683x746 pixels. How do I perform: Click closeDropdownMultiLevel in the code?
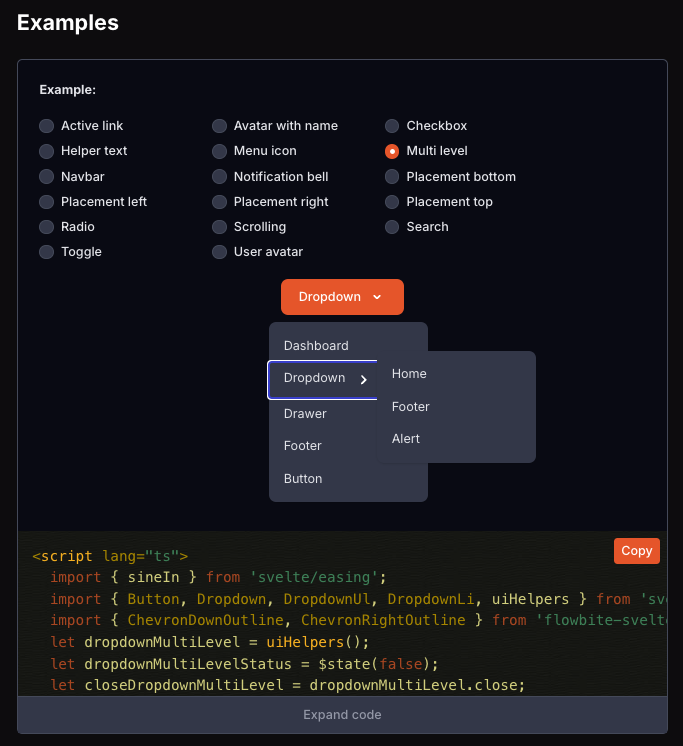(x=184, y=685)
